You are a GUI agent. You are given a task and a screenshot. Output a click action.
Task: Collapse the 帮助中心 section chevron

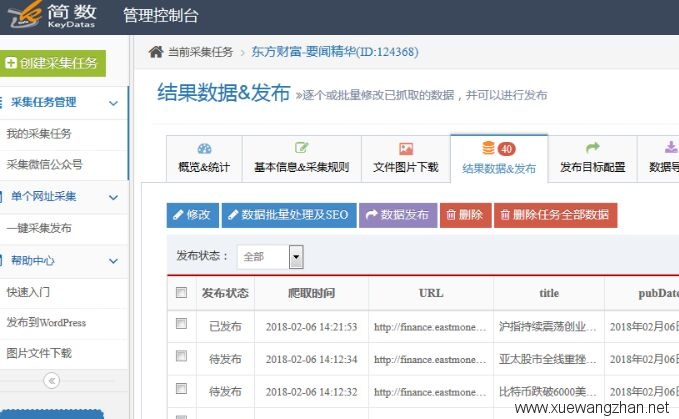(x=113, y=261)
